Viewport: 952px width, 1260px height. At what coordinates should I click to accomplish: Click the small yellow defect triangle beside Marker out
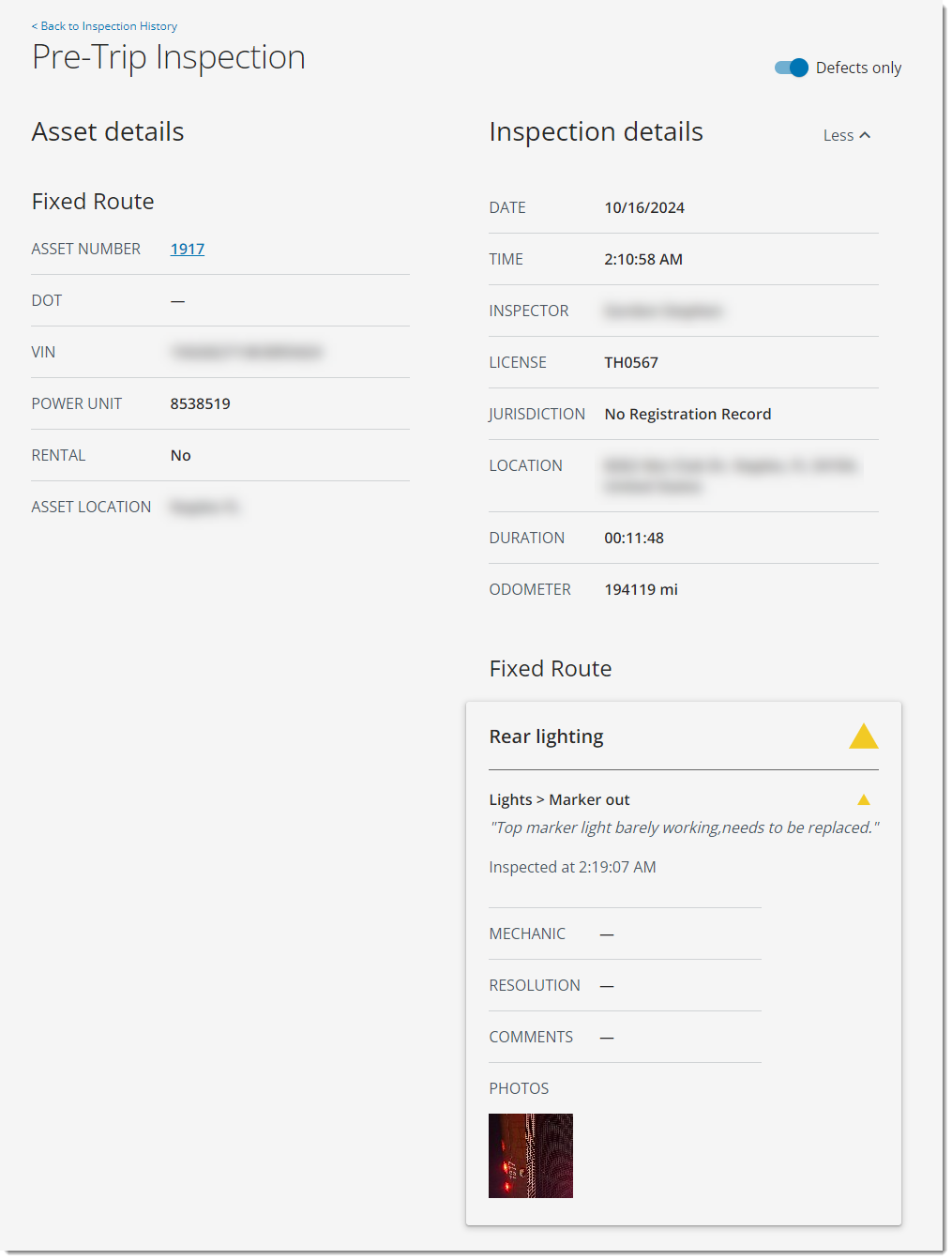[x=864, y=800]
